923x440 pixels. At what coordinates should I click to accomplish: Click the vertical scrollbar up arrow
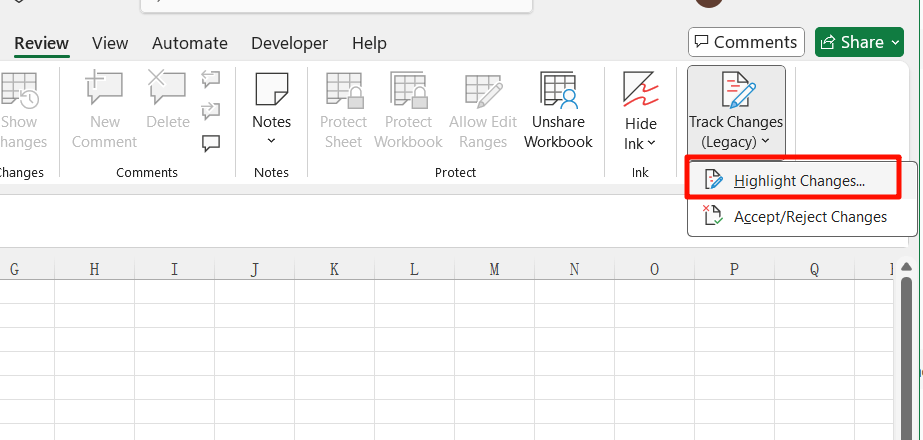(x=907, y=266)
